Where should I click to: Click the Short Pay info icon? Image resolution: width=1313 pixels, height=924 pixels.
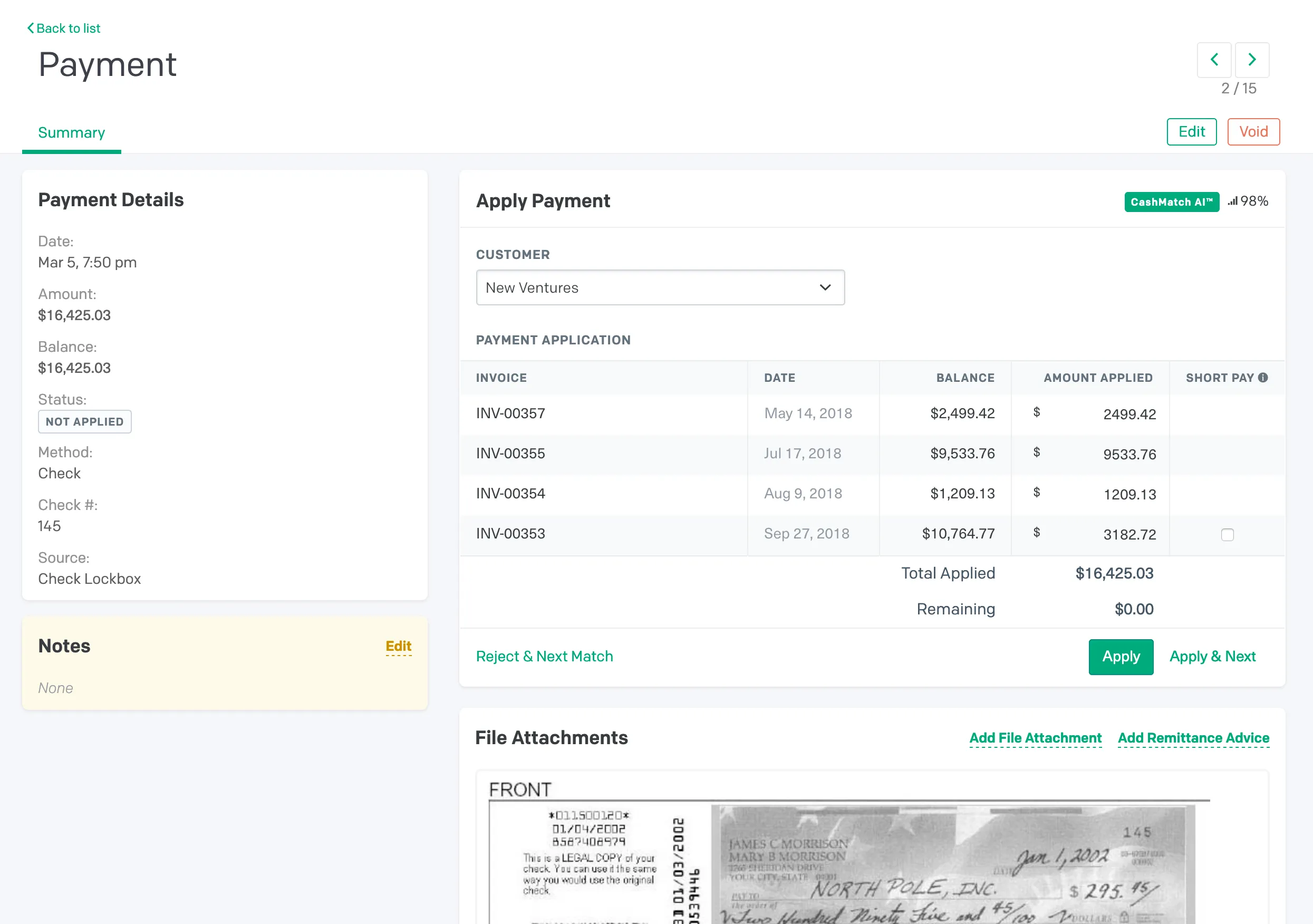(x=1263, y=378)
